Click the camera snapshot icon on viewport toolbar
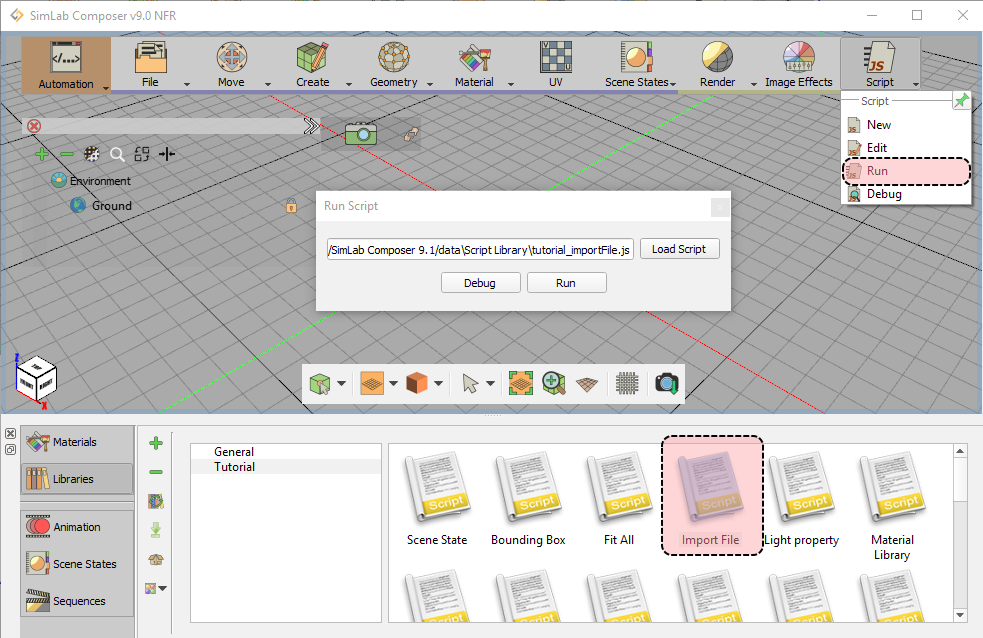This screenshot has height=638, width=983. pyautogui.click(x=666, y=383)
